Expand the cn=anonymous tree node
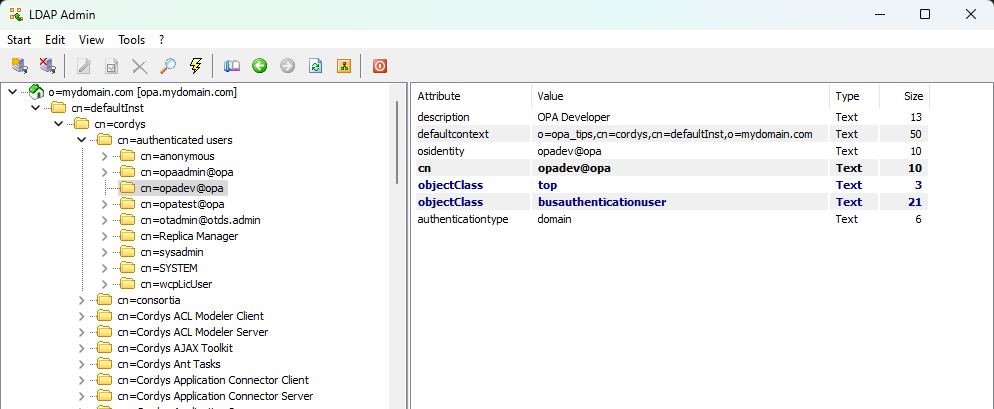994x409 pixels. [x=105, y=156]
